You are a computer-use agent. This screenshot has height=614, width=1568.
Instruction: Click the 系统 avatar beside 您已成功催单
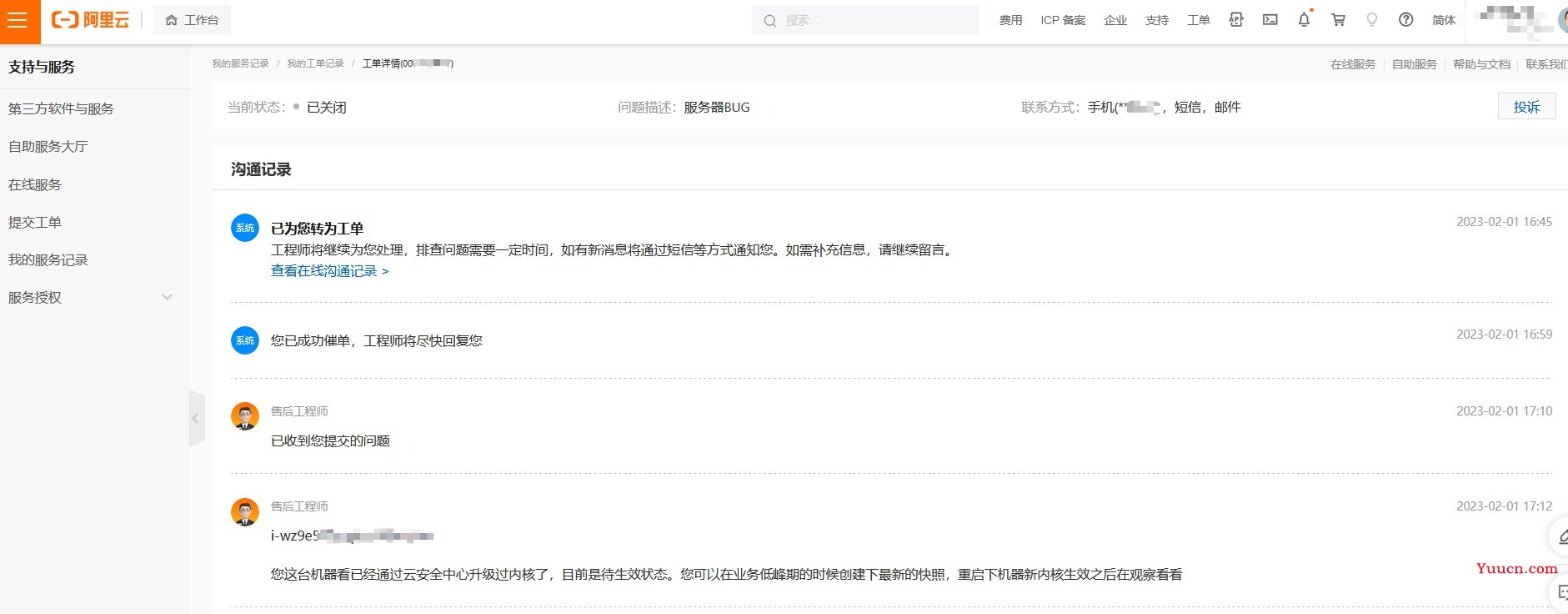(245, 340)
